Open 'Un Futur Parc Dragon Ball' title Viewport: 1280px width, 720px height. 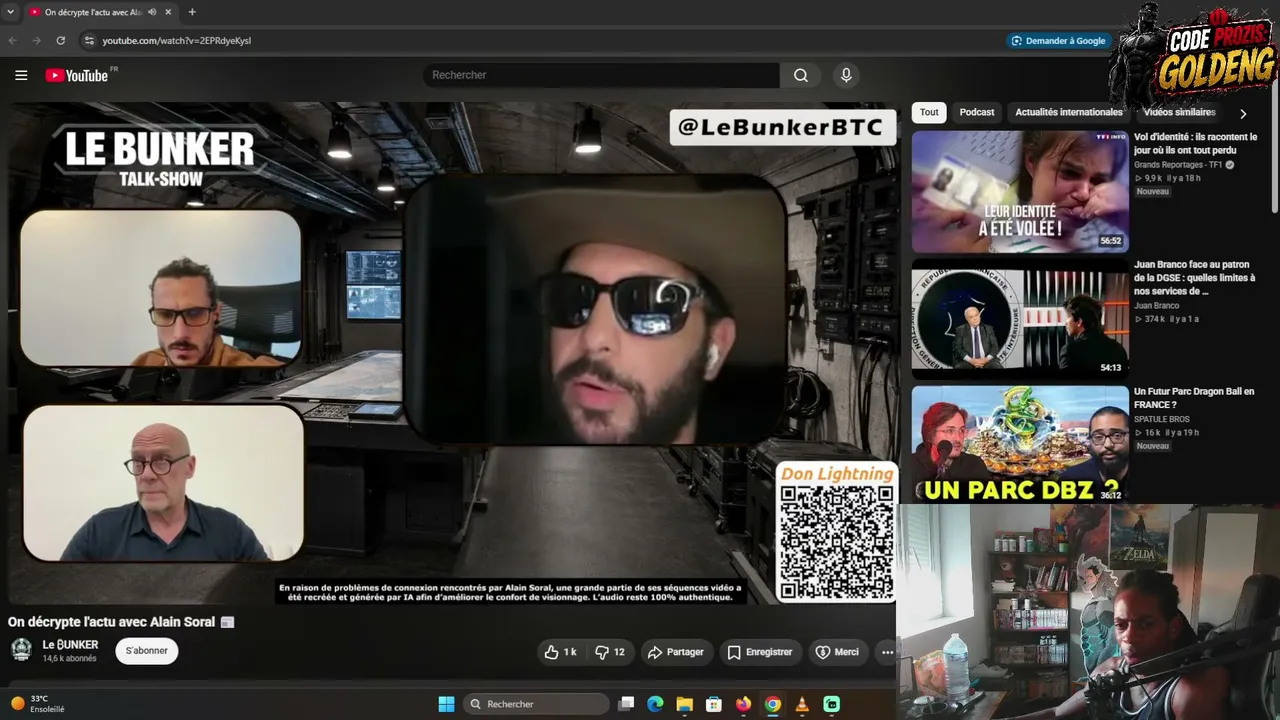1194,398
